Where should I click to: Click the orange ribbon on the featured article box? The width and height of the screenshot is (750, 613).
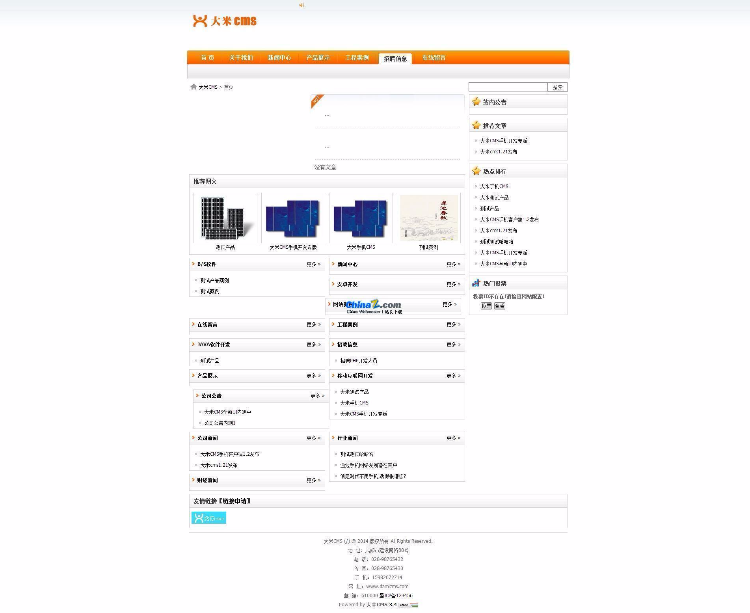pos(317,100)
